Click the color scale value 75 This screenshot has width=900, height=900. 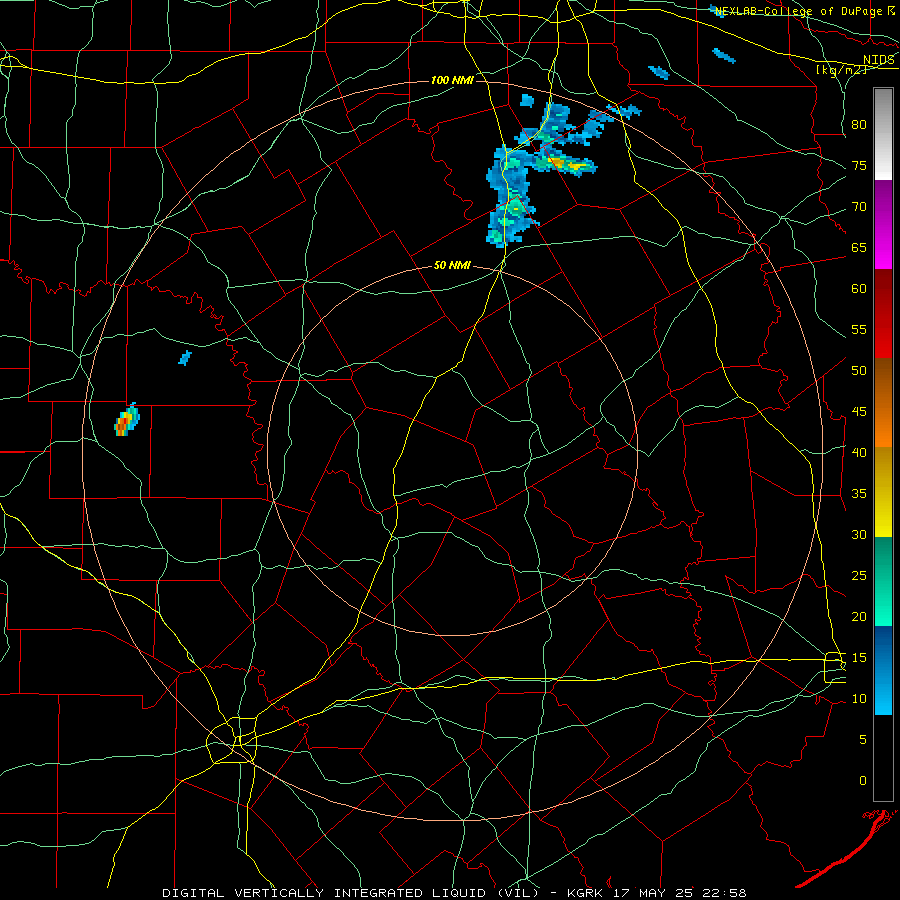pyautogui.click(x=859, y=165)
